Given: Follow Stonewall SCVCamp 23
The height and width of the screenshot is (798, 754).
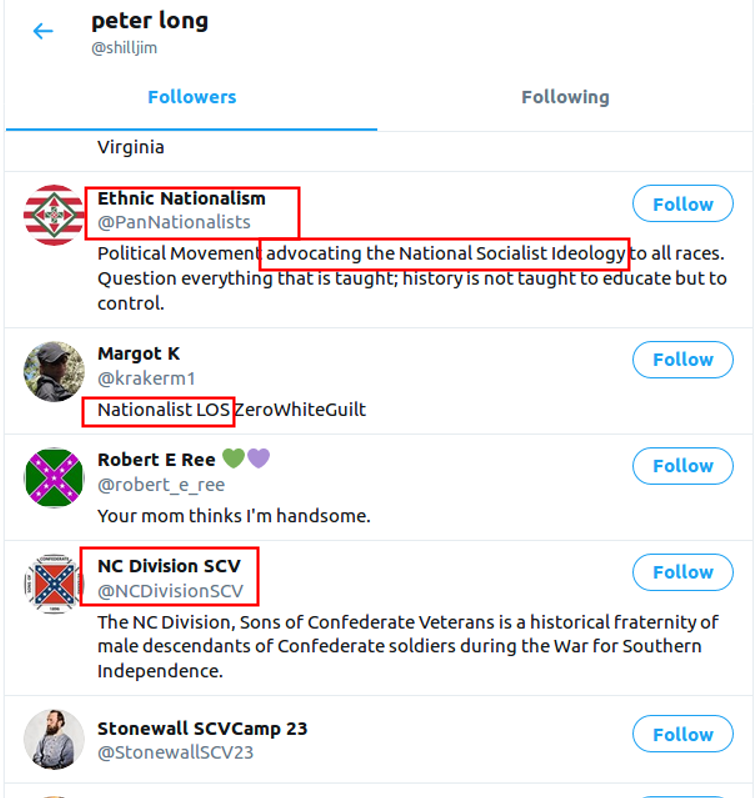Looking at the screenshot, I should pos(683,735).
